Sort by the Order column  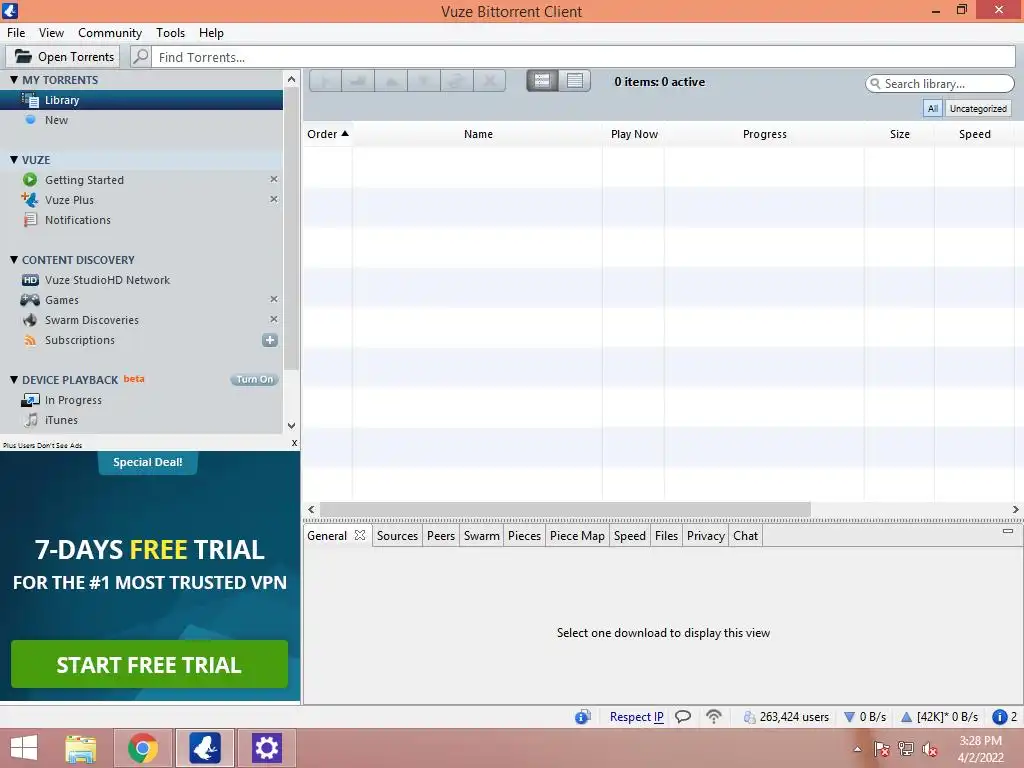point(328,134)
